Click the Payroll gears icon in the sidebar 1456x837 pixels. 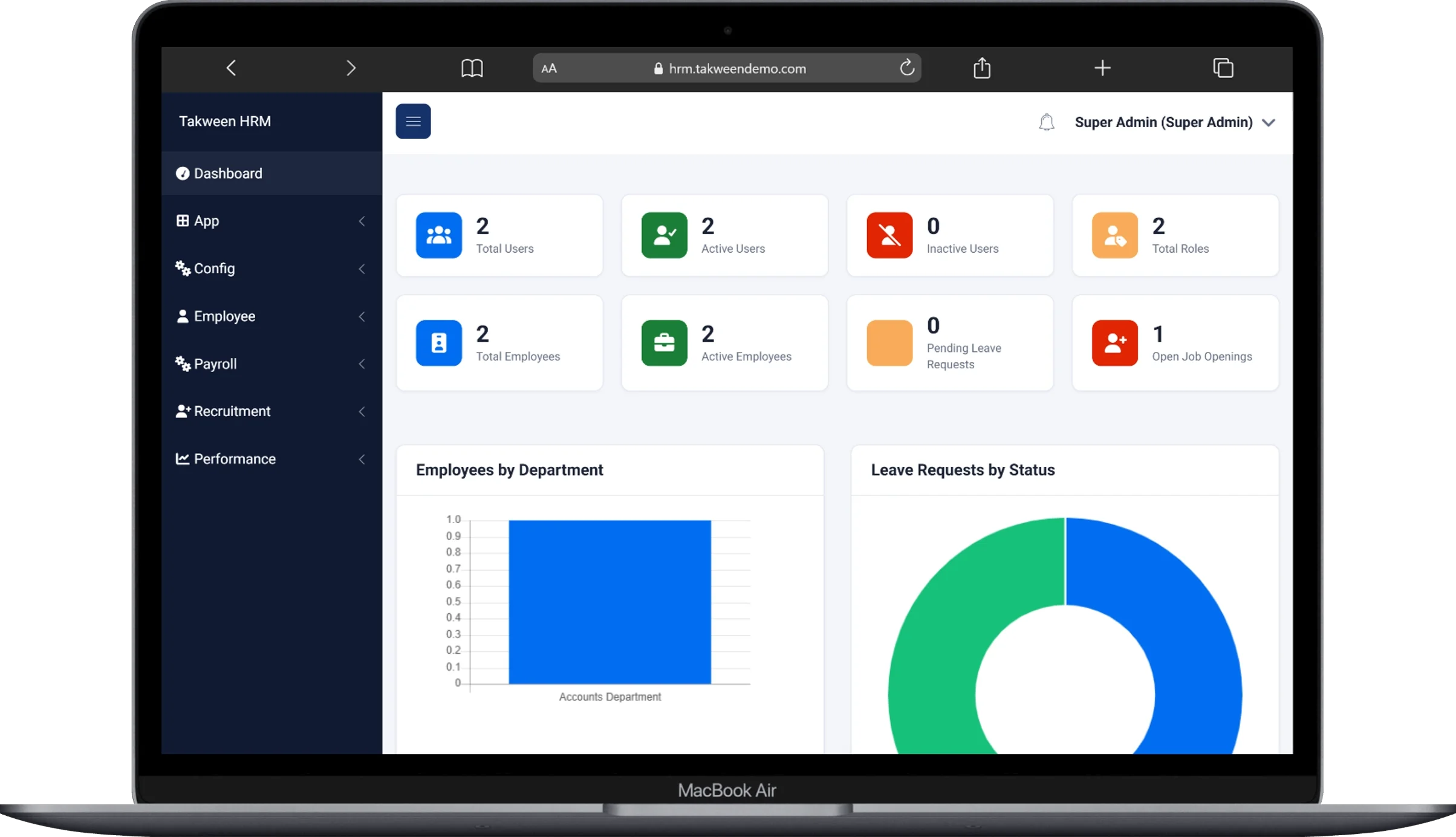point(183,363)
